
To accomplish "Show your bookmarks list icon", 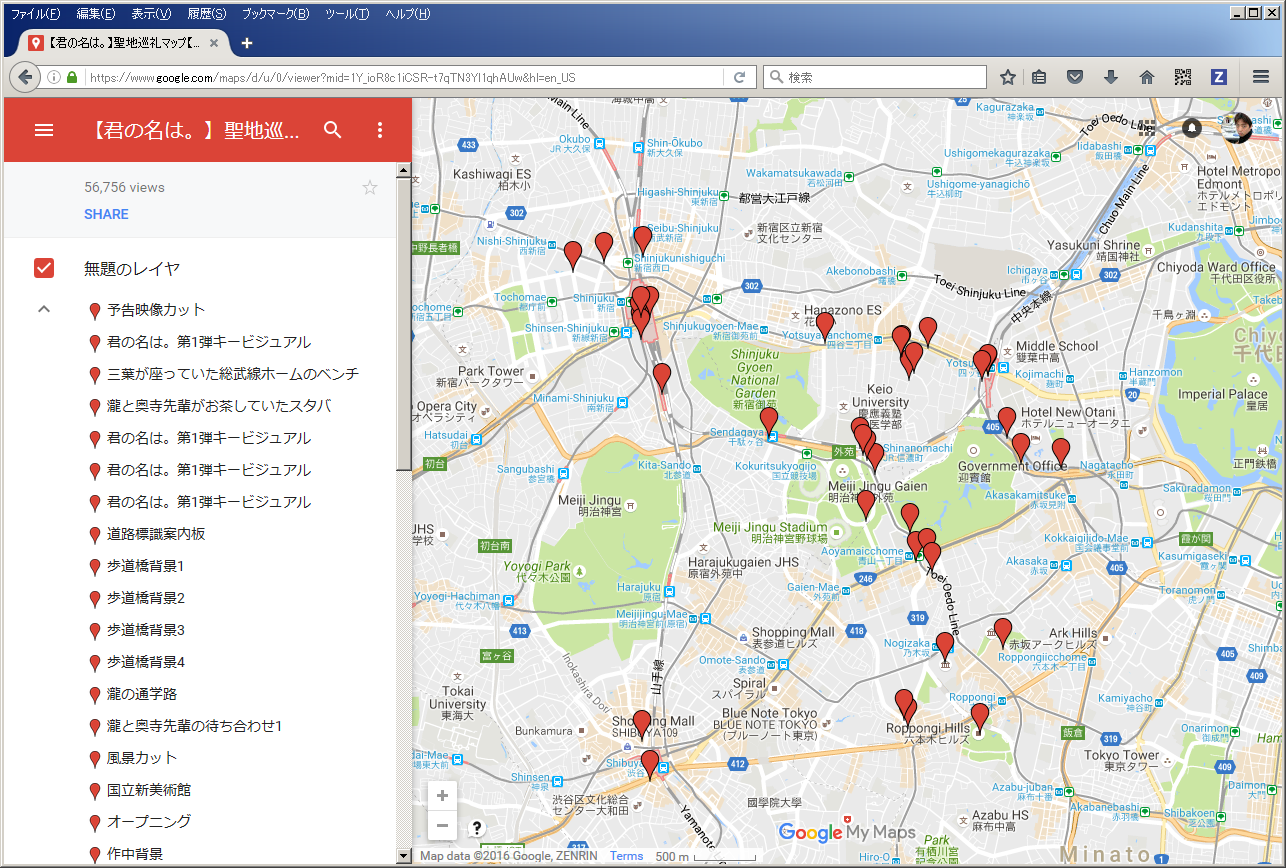I will point(1040,77).
